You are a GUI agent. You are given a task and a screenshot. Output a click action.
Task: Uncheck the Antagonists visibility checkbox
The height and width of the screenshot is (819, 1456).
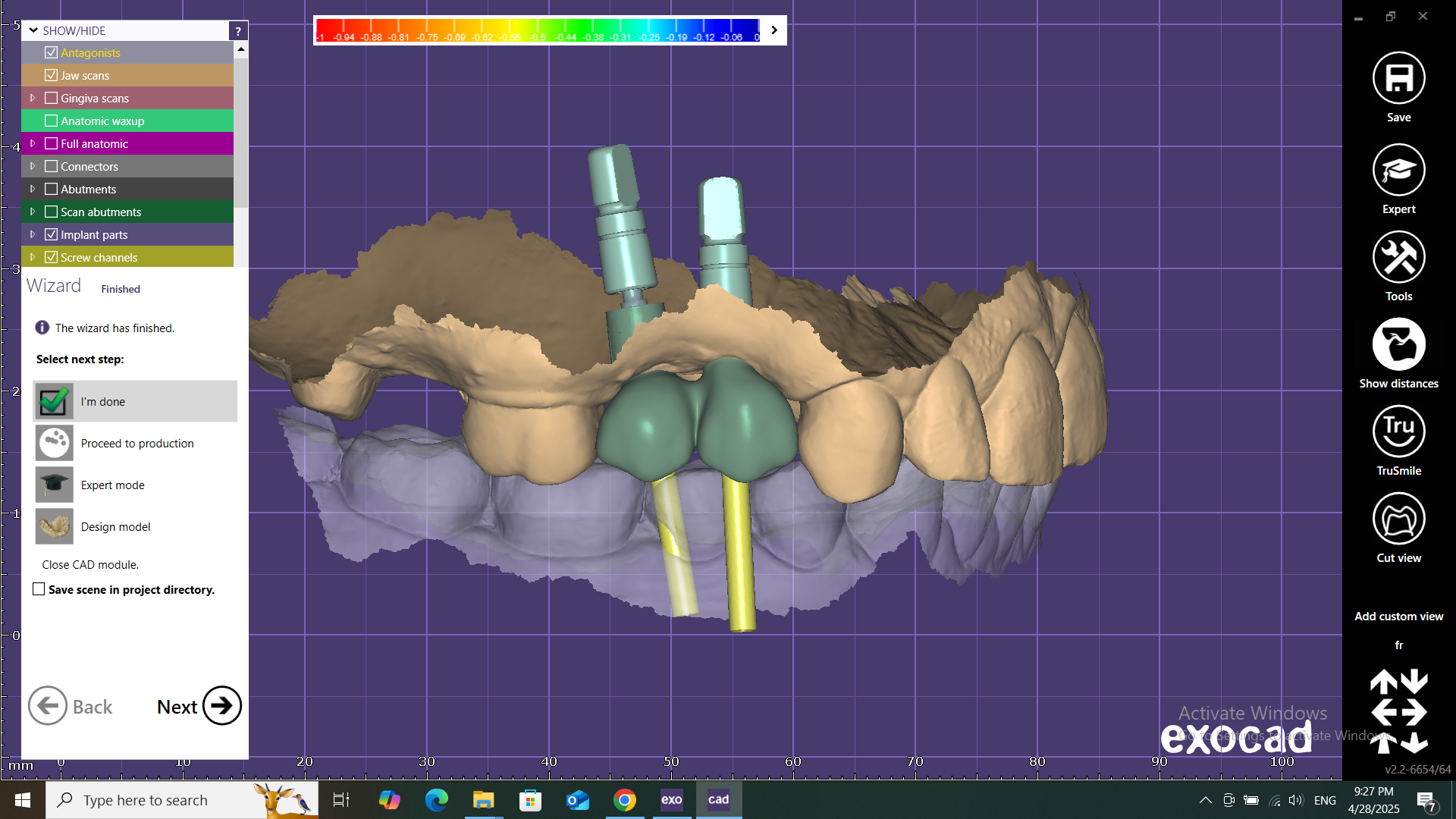(x=52, y=52)
